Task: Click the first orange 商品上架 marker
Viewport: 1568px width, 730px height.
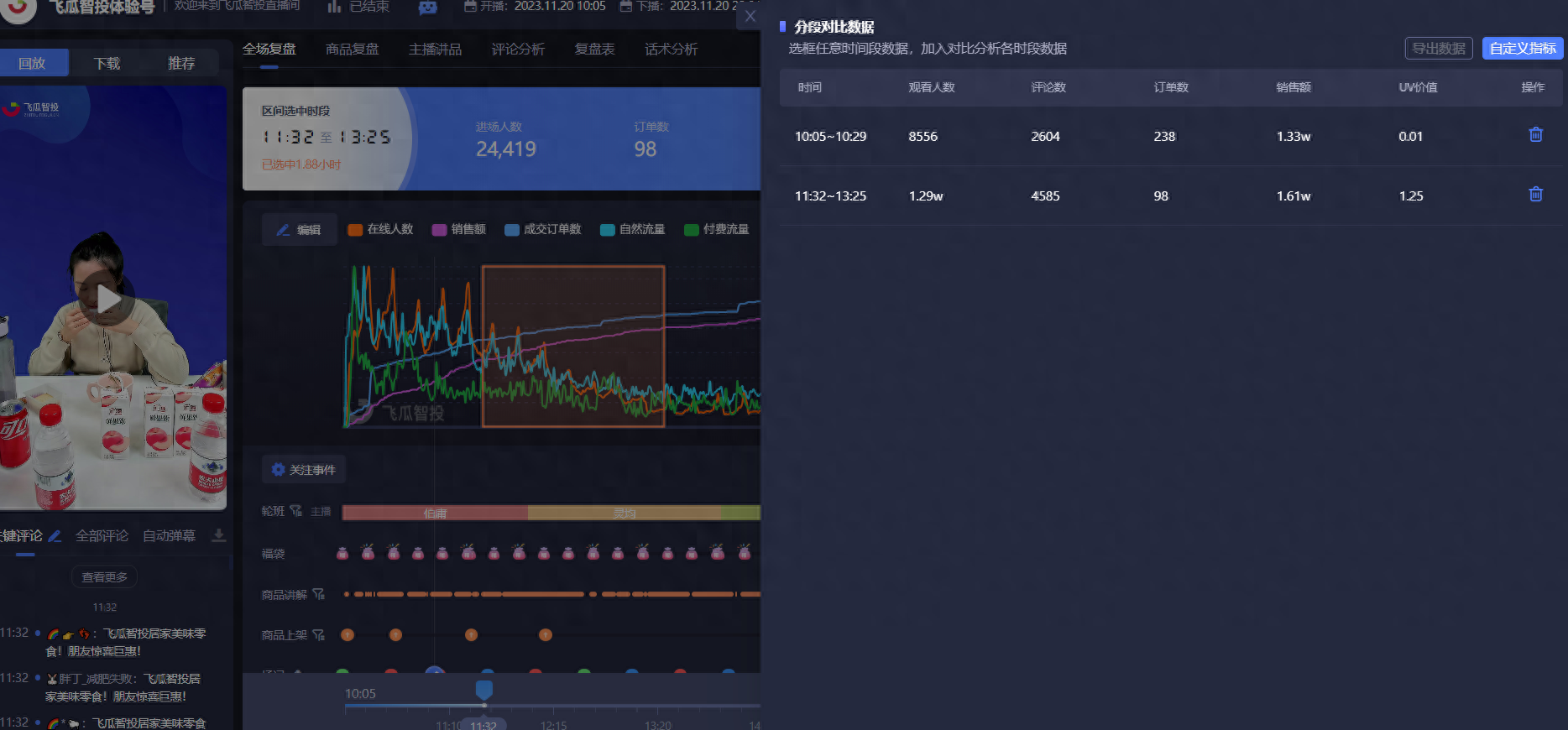Action: (x=348, y=635)
